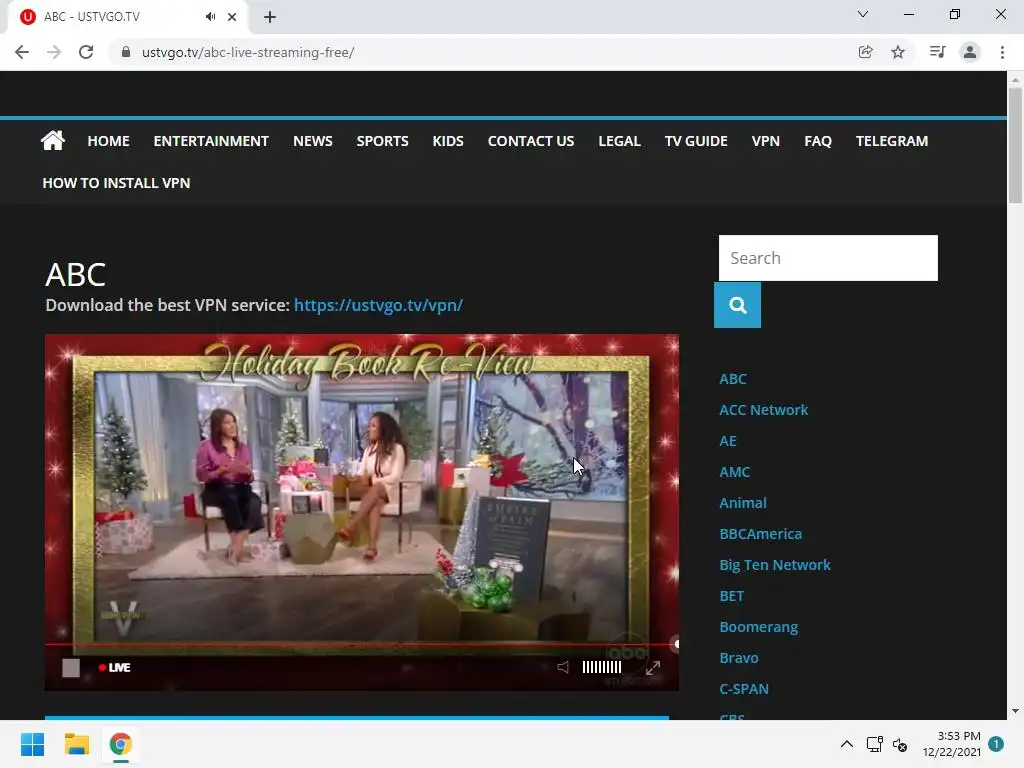Screen dimensions: 1024x768
Task: Open the LEGAL menu item
Action: click(x=620, y=141)
